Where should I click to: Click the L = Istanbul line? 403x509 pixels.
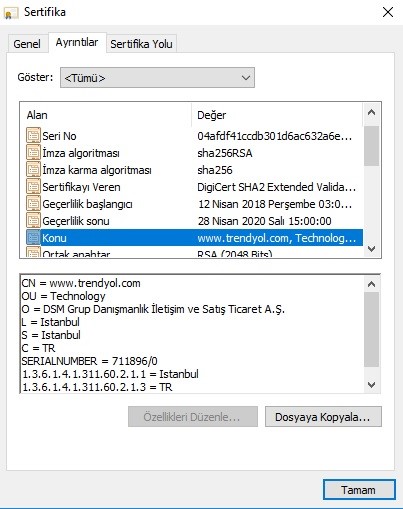[50, 322]
